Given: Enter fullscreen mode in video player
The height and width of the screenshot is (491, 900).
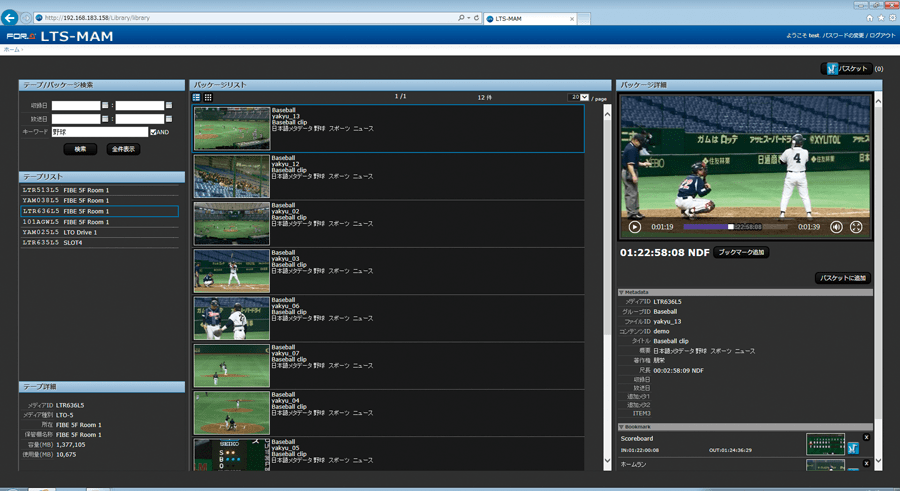Looking at the screenshot, I should pos(856,227).
